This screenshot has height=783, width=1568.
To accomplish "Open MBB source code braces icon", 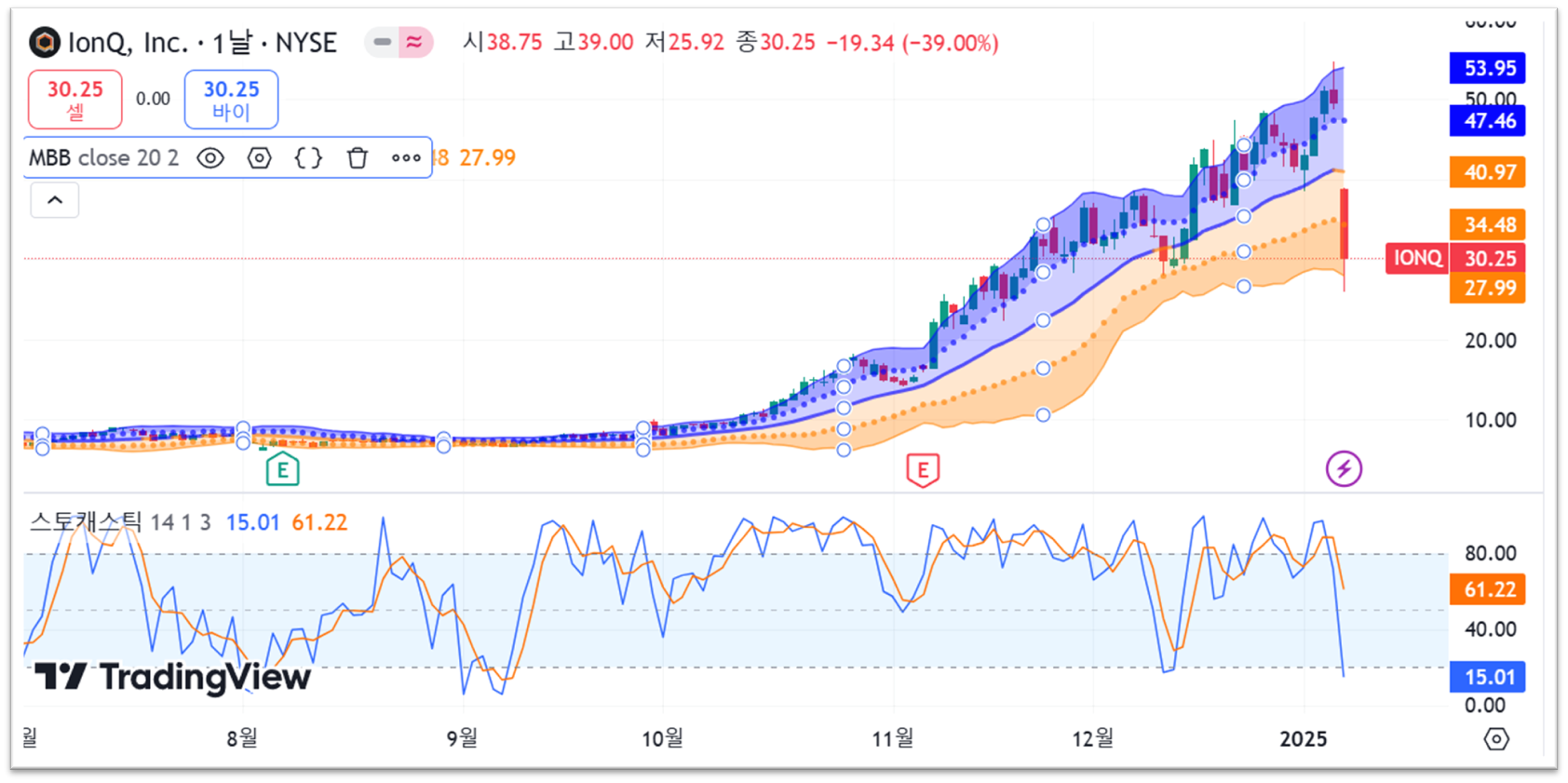I will [x=308, y=158].
